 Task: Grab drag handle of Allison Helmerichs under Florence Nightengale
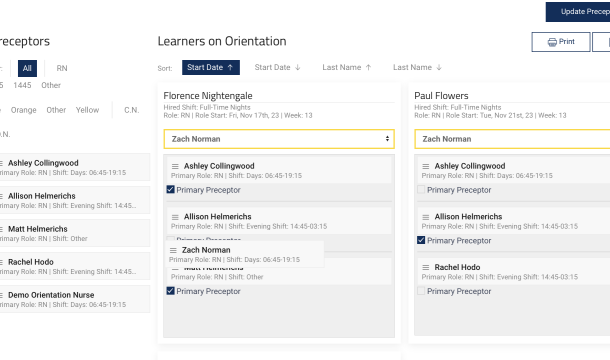pos(175,217)
